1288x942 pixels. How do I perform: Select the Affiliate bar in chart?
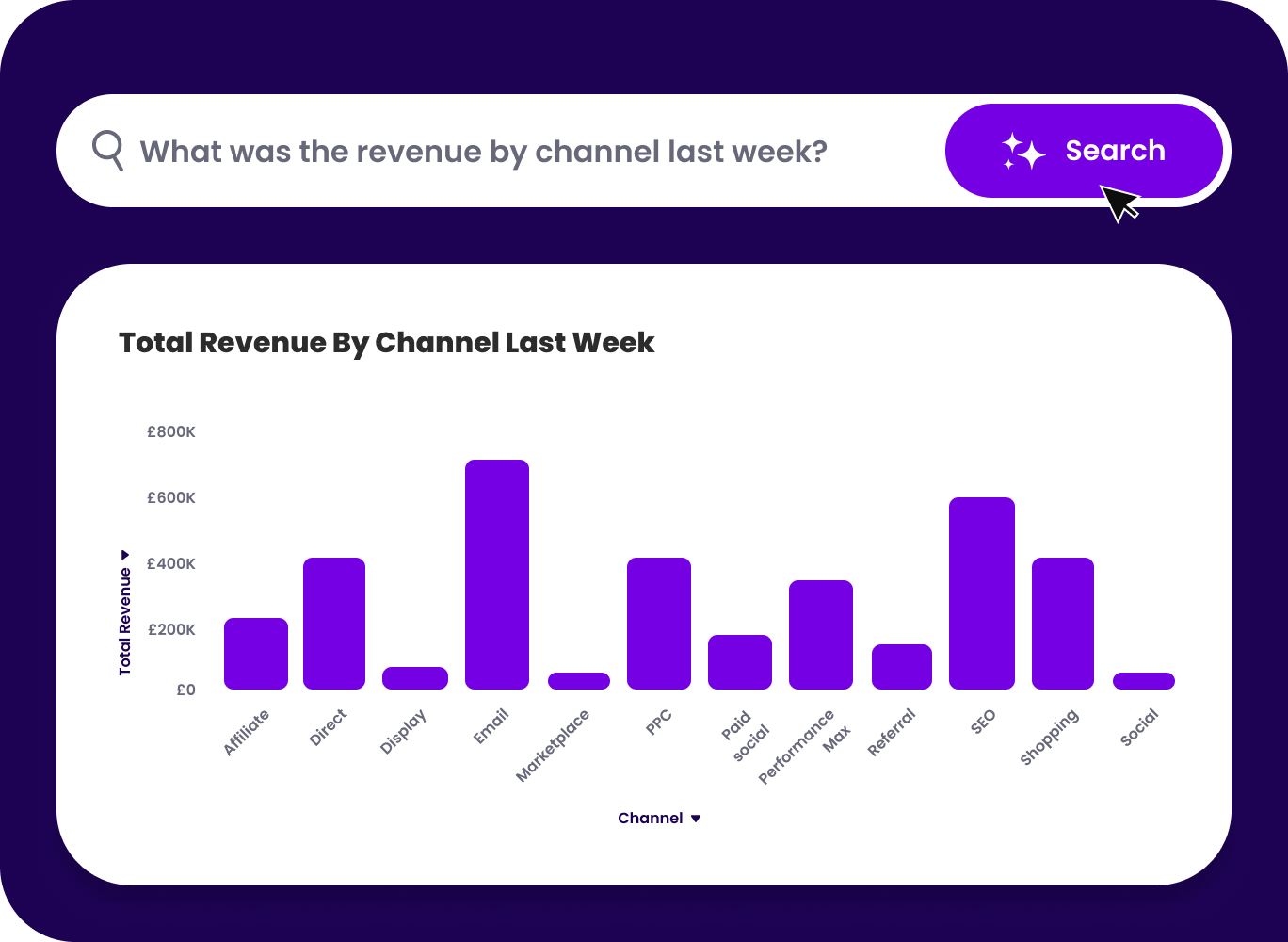point(256,654)
